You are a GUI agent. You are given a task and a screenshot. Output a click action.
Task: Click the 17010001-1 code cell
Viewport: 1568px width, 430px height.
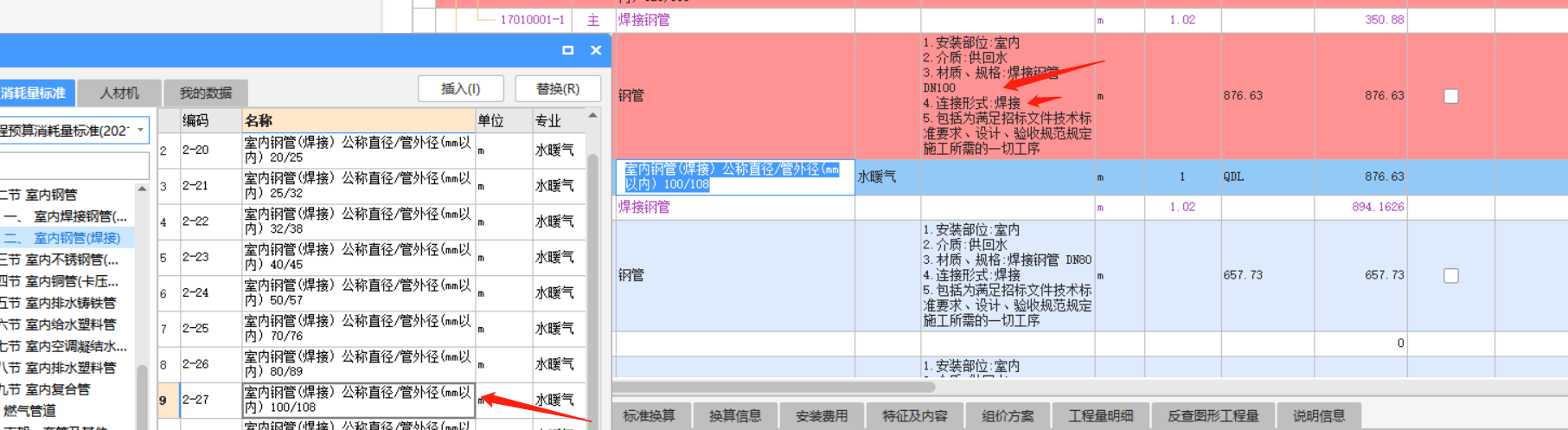(532, 19)
